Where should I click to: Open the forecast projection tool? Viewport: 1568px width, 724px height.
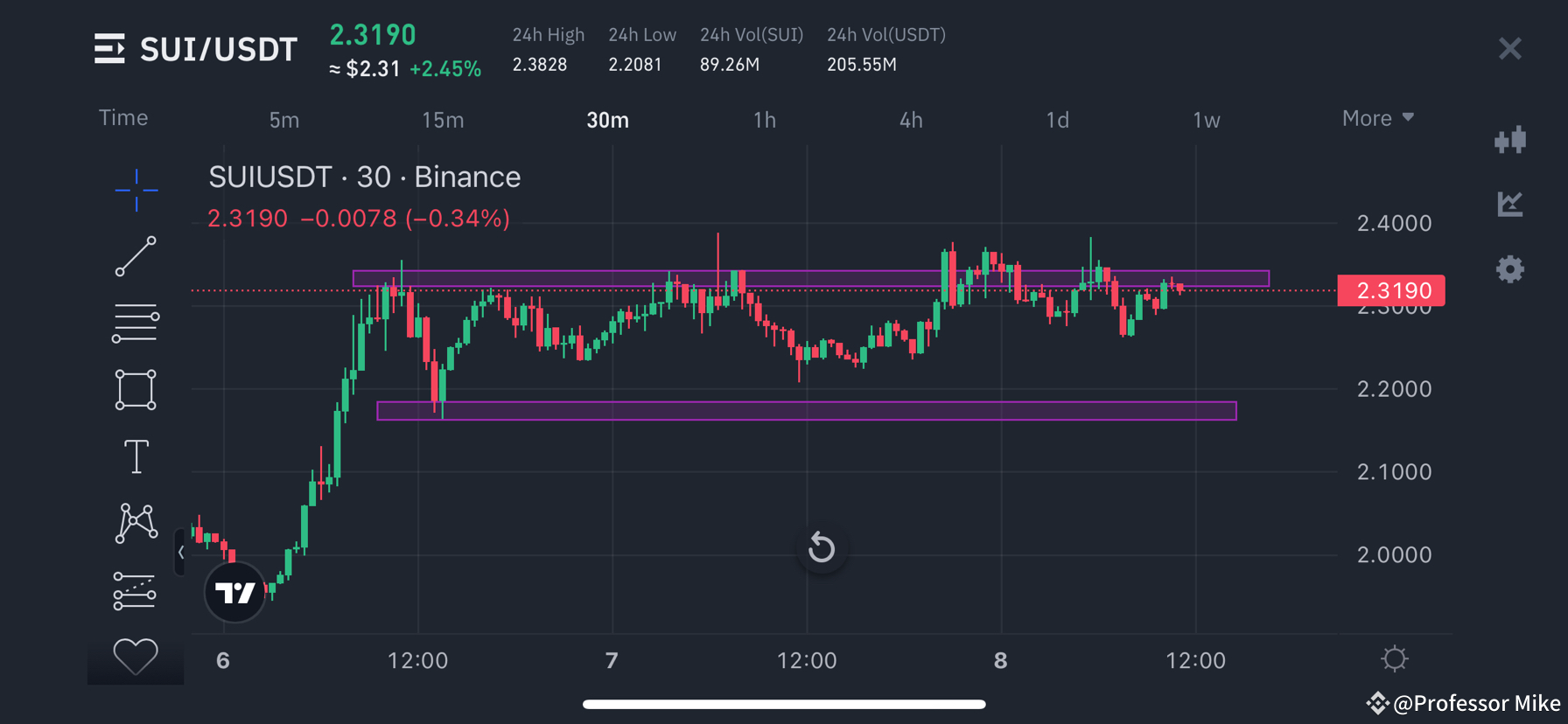[136, 590]
